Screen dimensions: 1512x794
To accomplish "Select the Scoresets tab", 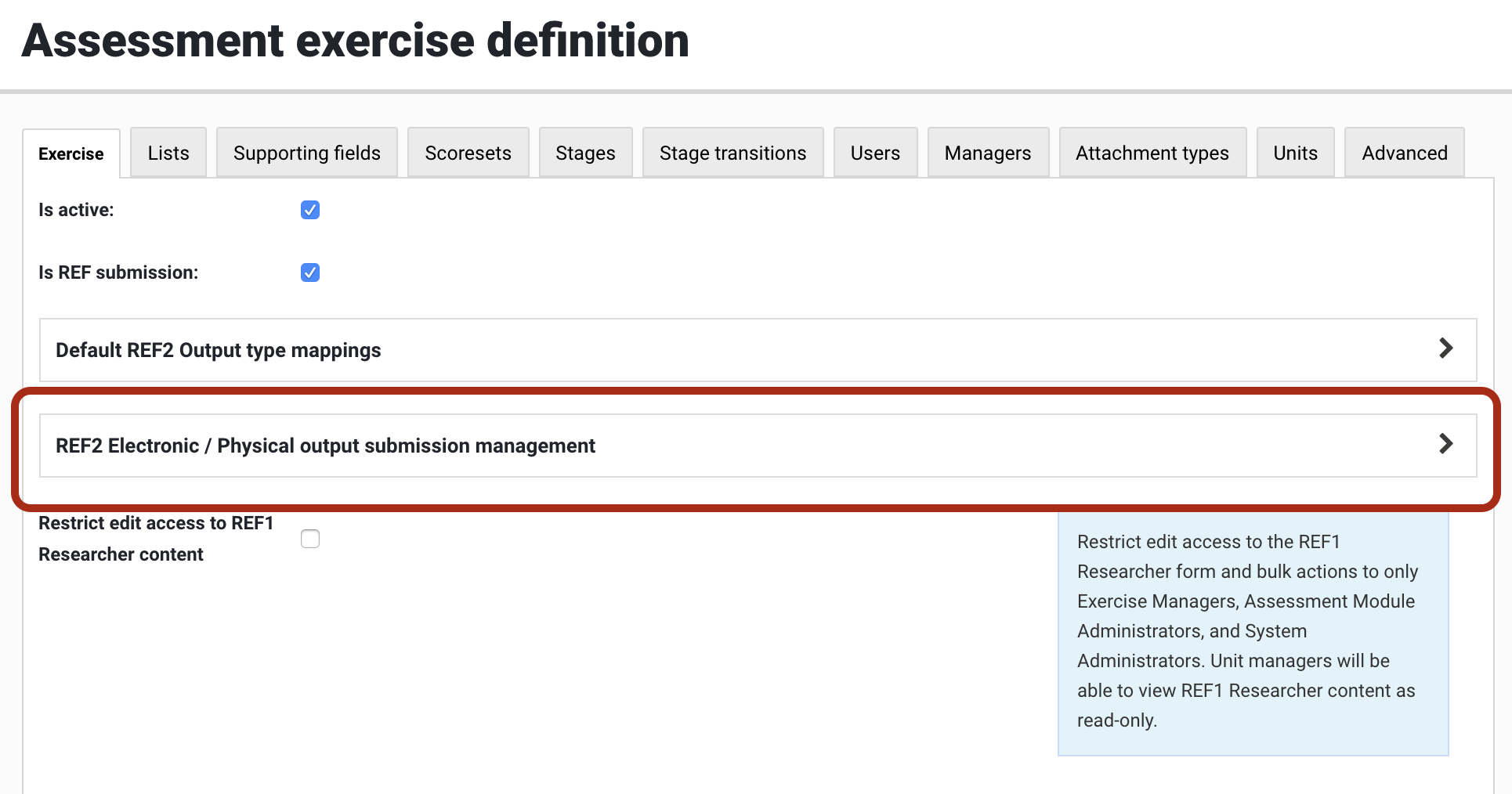I will coord(468,153).
